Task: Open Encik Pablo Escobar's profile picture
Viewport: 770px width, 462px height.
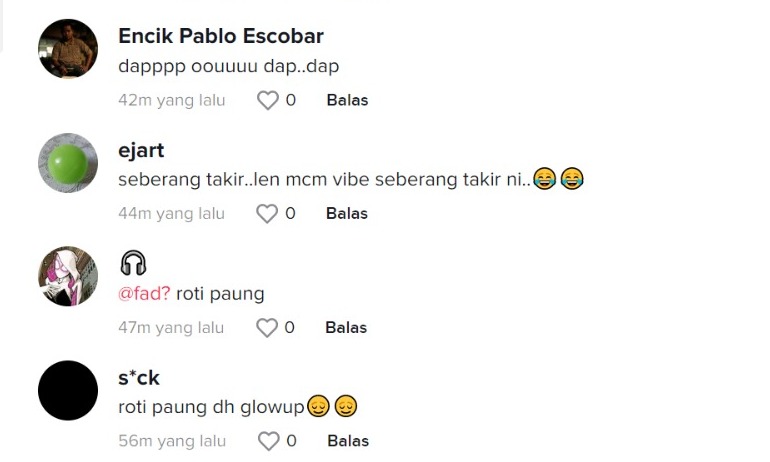Action: tap(68, 49)
